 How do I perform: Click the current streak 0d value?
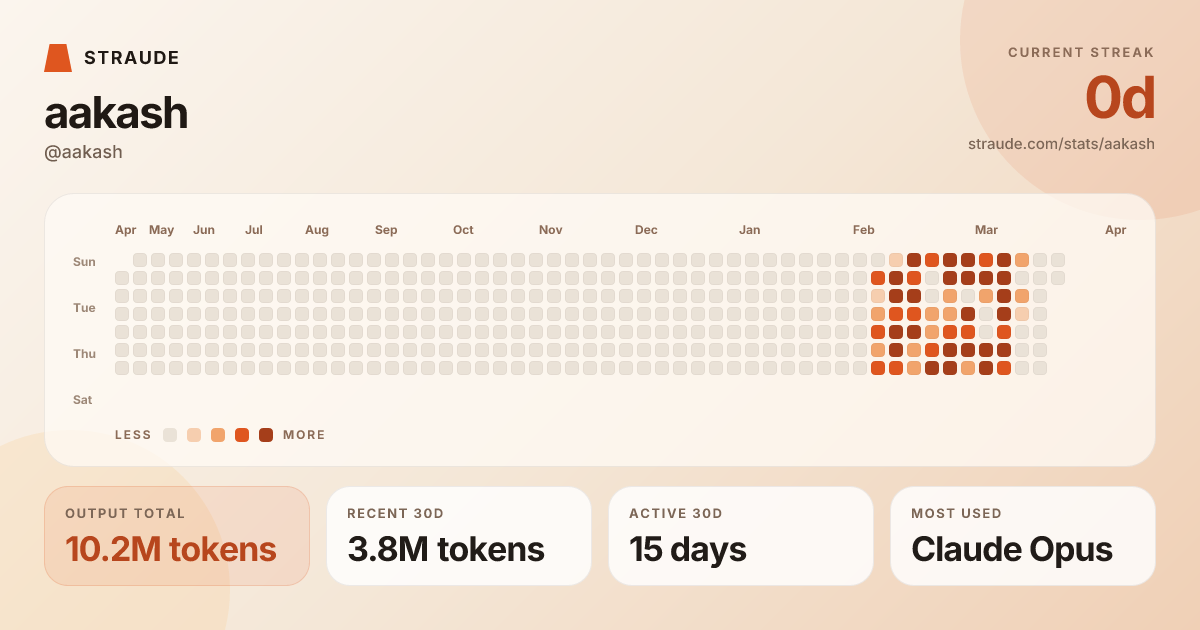pos(1120,99)
